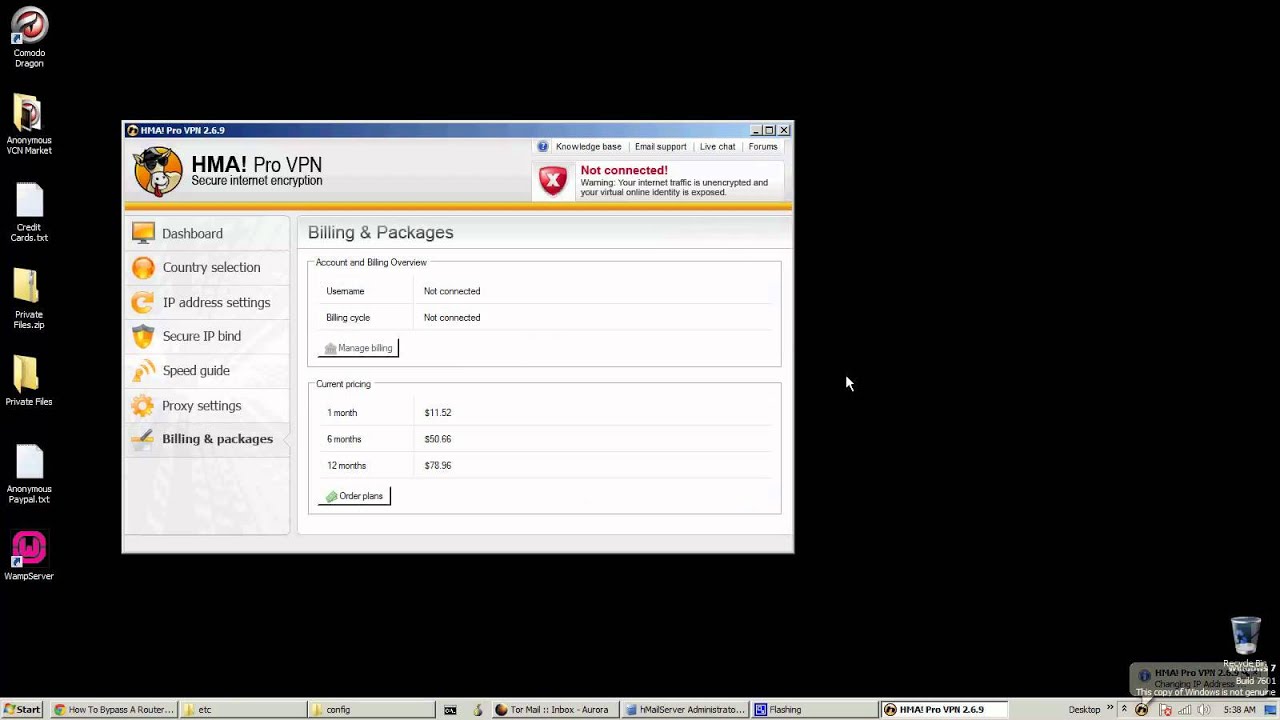This screenshot has height=720, width=1280.
Task: Click the 6 months price $50.66
Action: click(x=438, y=439)
